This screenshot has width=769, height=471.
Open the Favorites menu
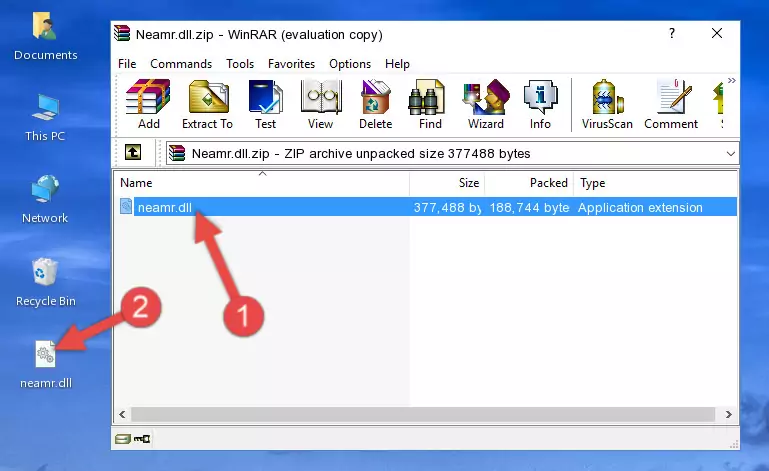point(291,64)
